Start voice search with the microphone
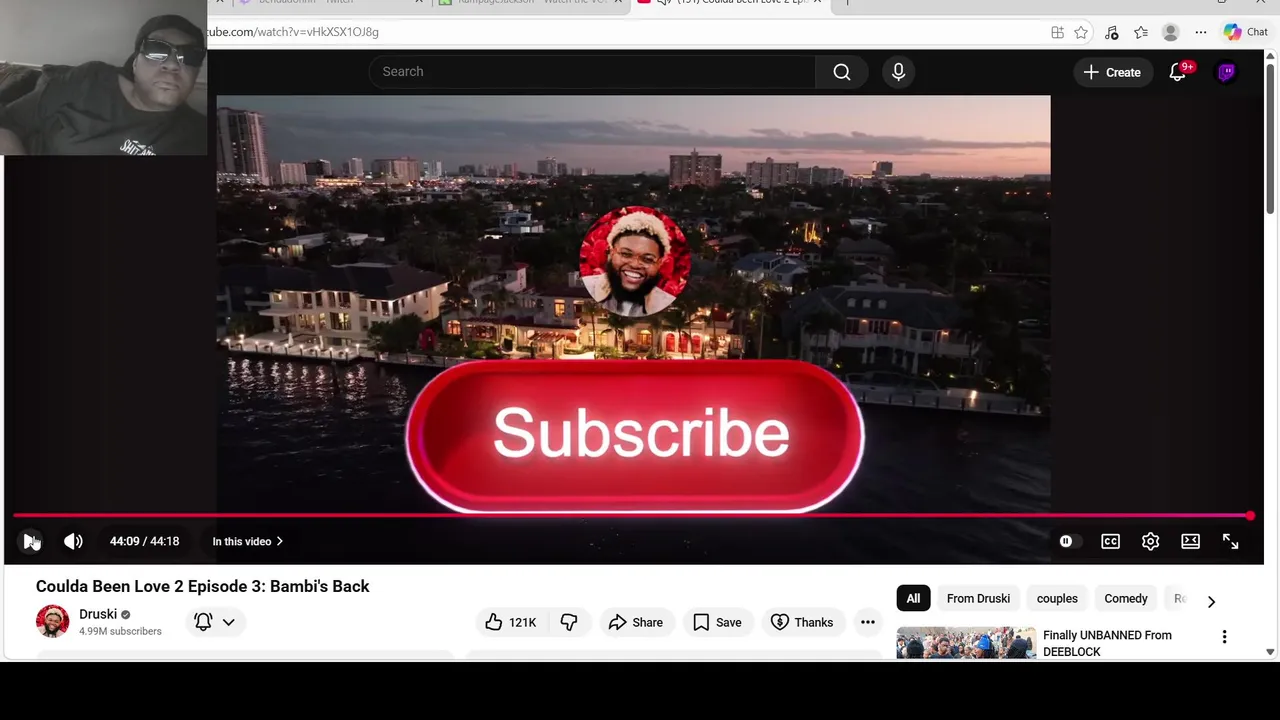Image resolution: width=1280 pixels, height=720 pixels. 898,72
